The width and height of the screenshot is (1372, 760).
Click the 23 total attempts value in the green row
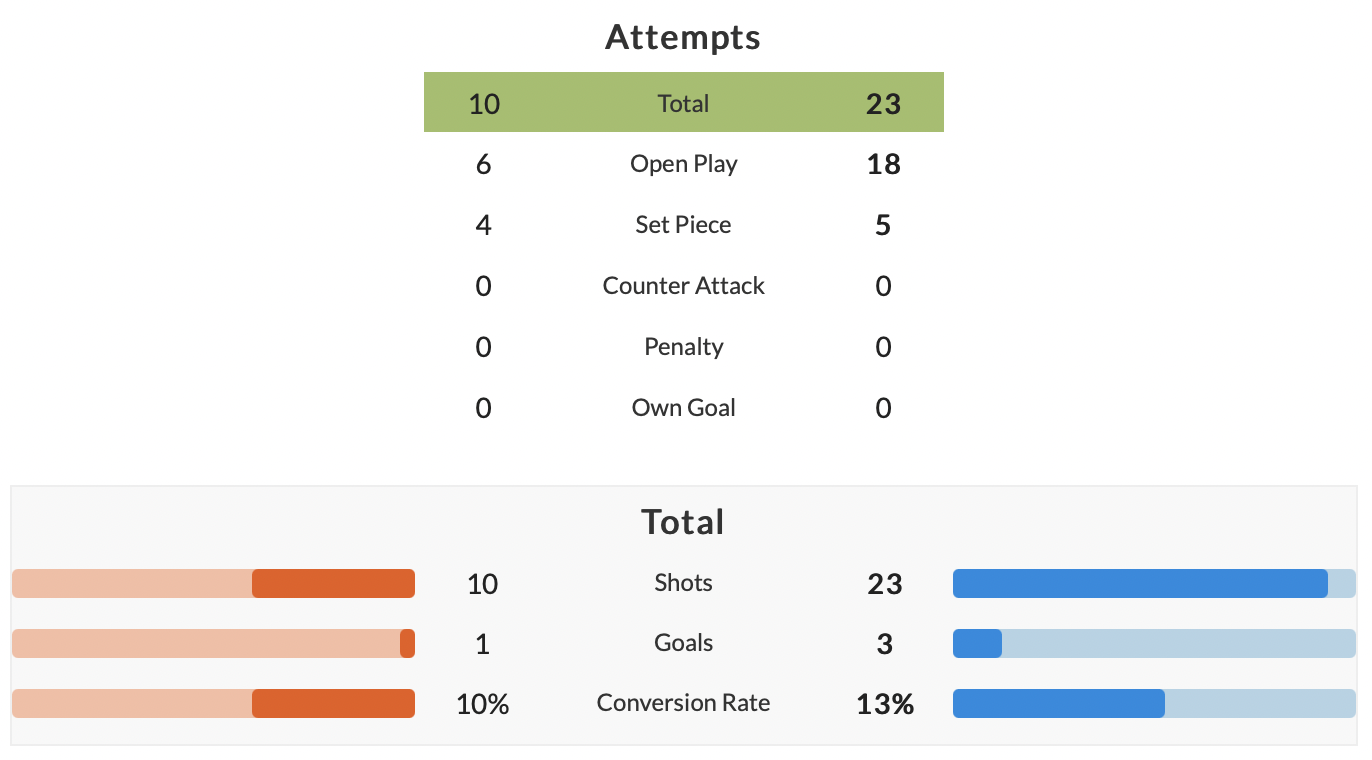pos(884,103)
